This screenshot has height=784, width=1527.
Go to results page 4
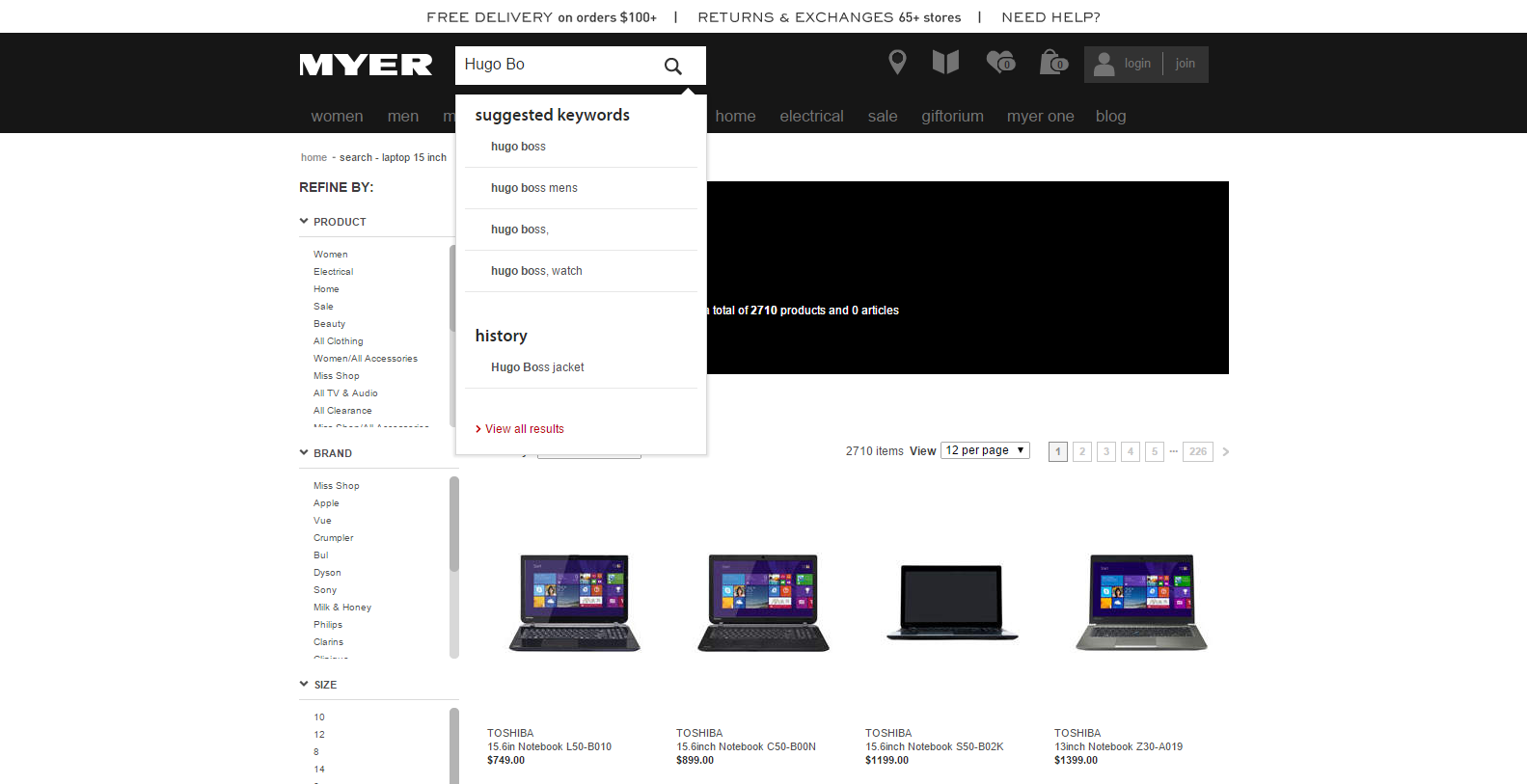click(x=1131, y=451)
